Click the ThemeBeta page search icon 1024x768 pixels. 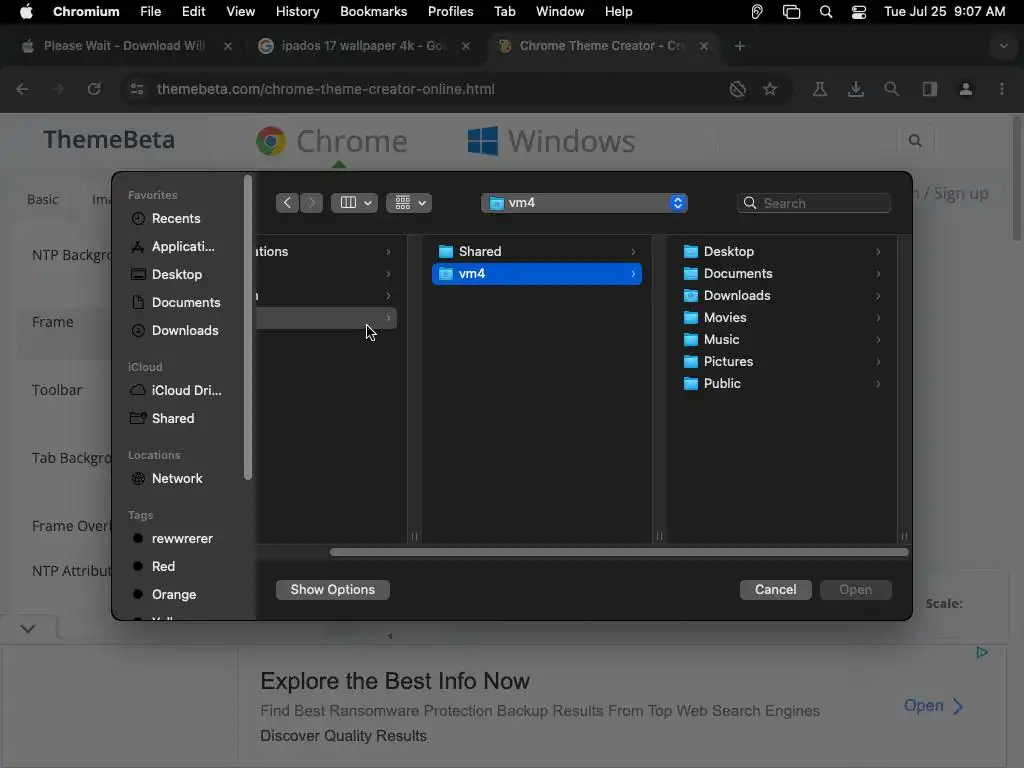(x=915, y=140)
